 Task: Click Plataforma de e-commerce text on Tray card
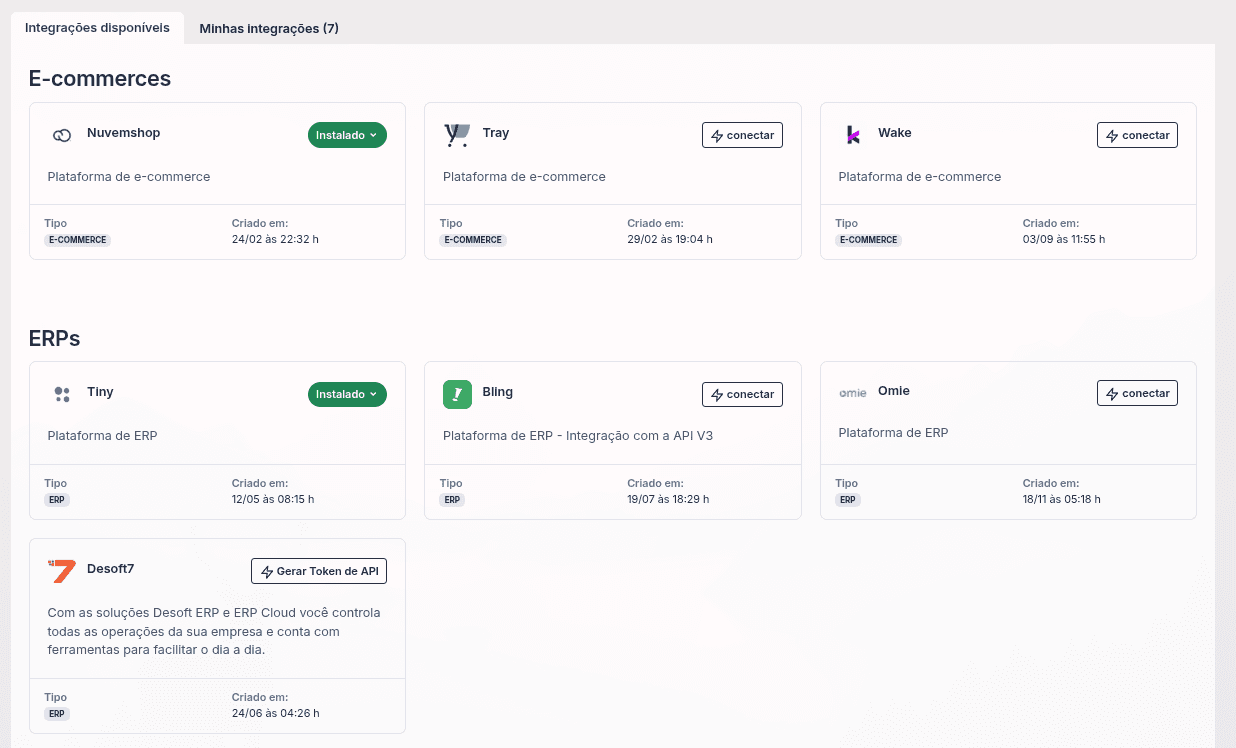(x=524, y=177)
